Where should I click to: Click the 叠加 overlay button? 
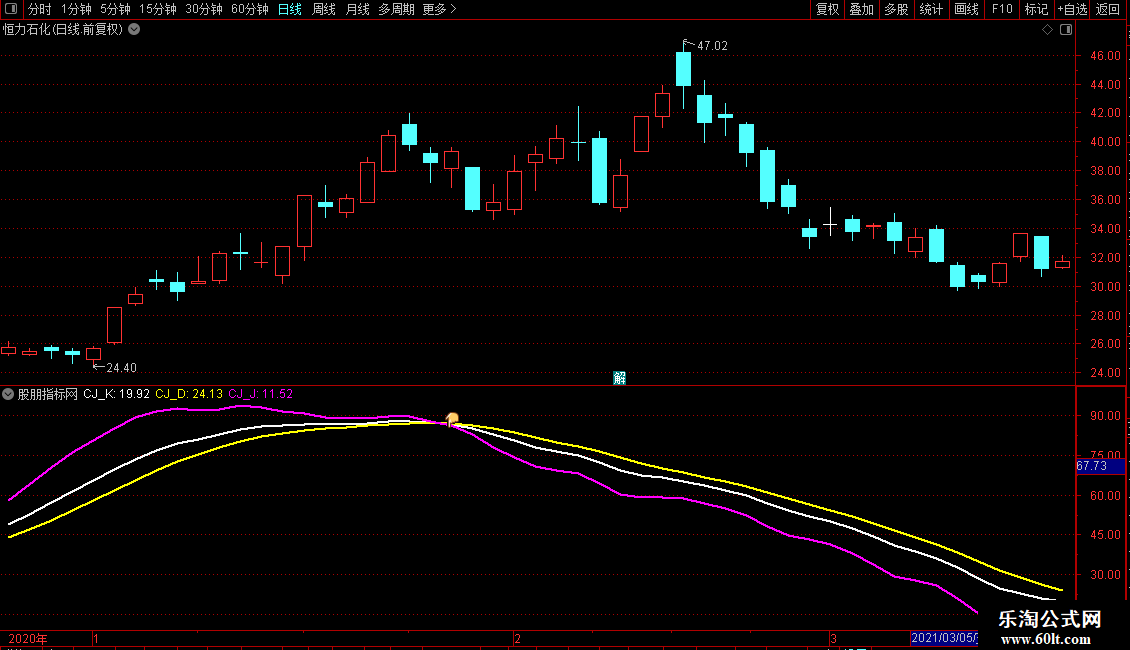(861, 9)
